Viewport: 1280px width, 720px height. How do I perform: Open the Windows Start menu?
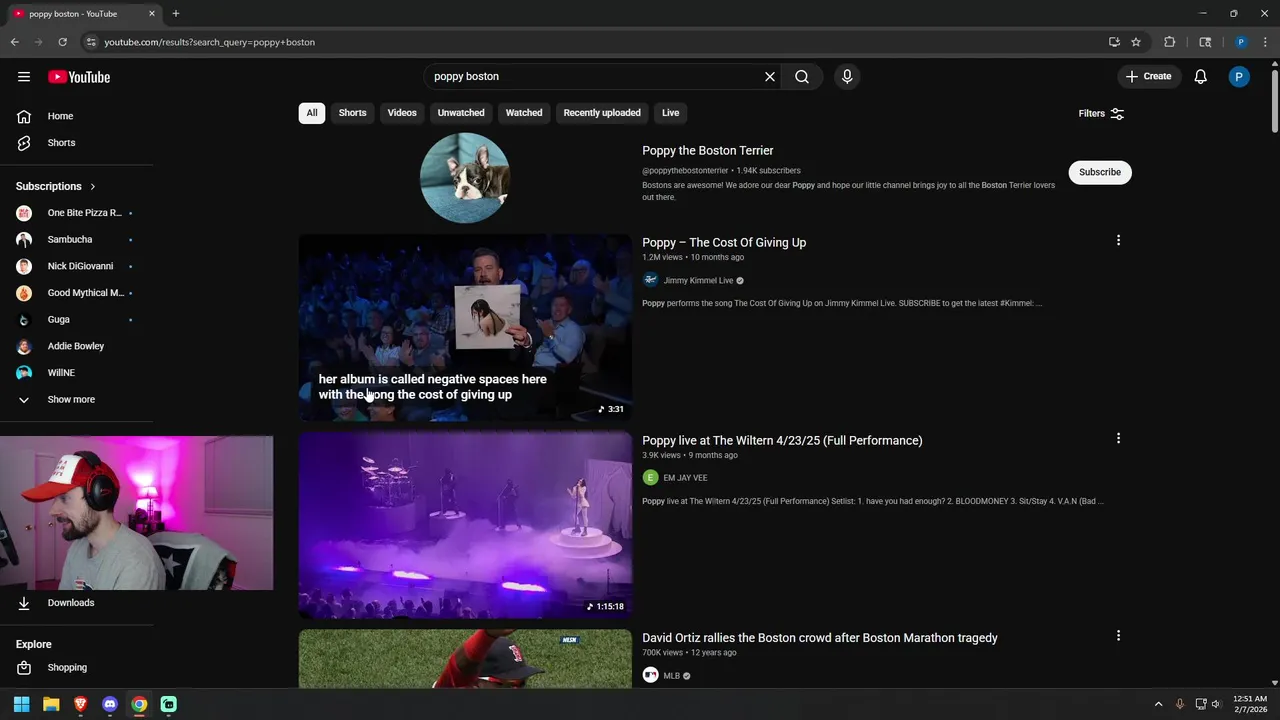(x=22, y=704)
